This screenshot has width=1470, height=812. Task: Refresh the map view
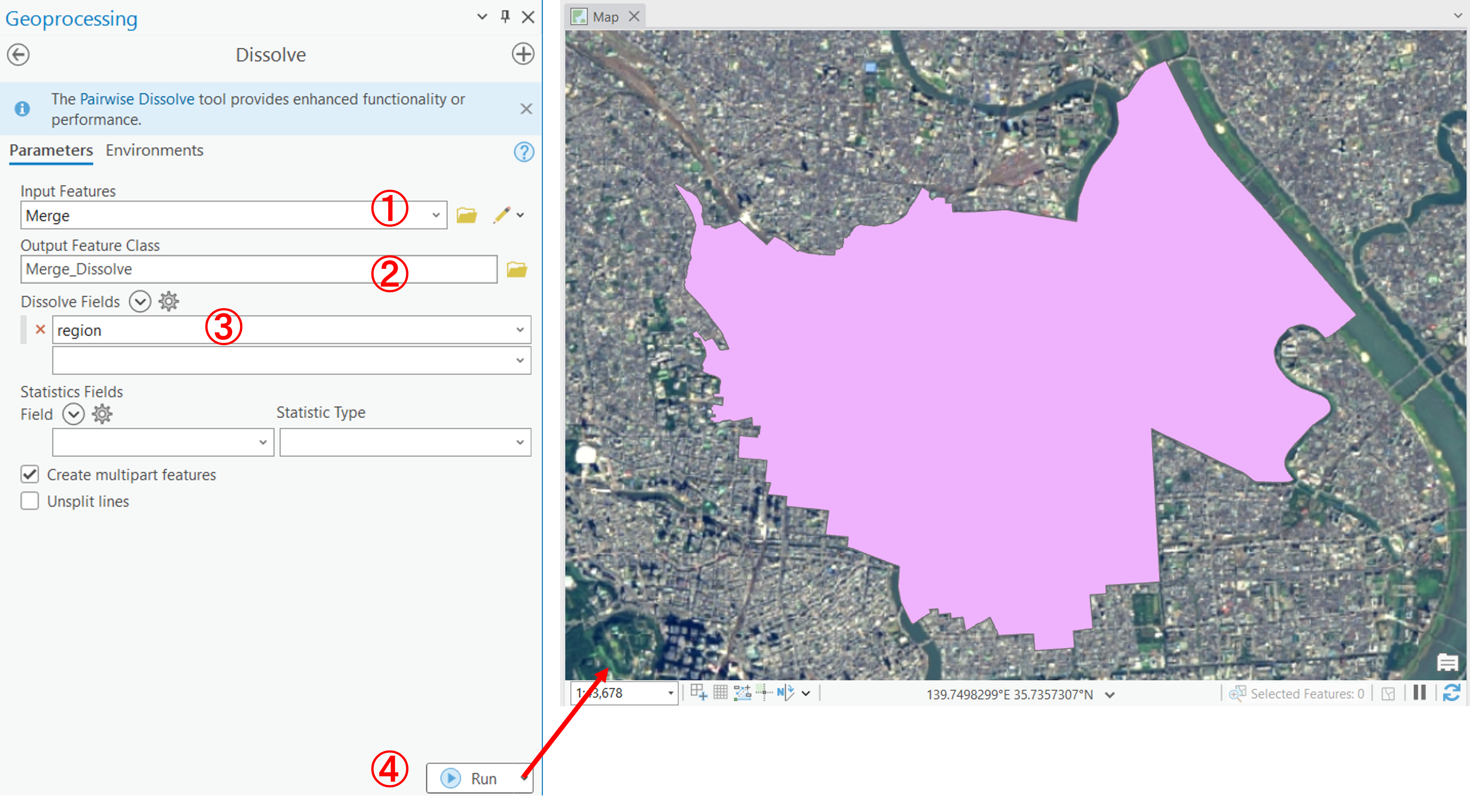tap(1452, 693)
